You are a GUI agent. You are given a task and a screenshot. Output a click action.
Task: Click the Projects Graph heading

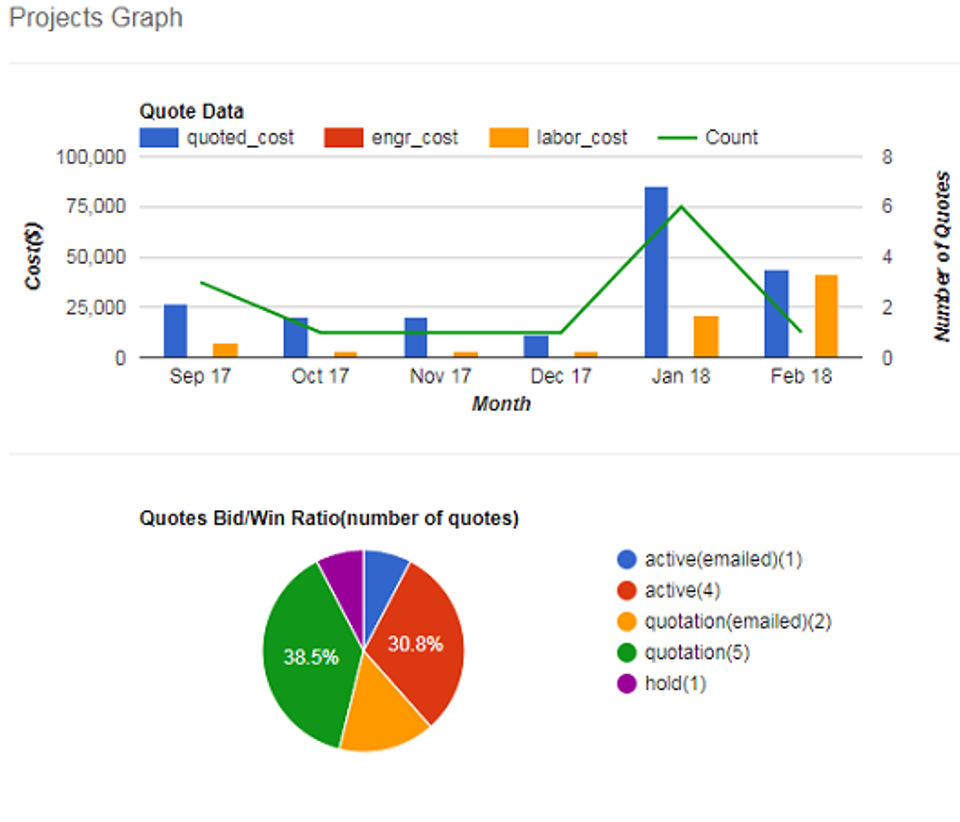click(96, 18)
